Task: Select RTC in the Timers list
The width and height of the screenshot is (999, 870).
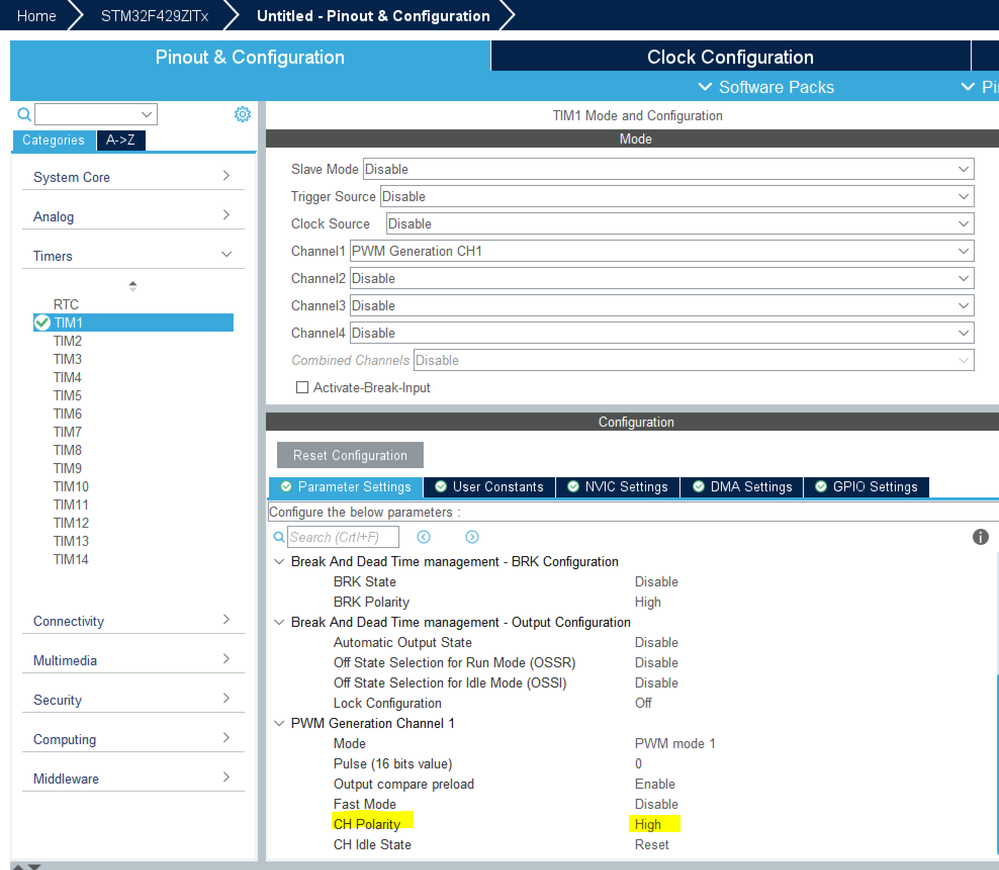Action: [x=66, y=304]
